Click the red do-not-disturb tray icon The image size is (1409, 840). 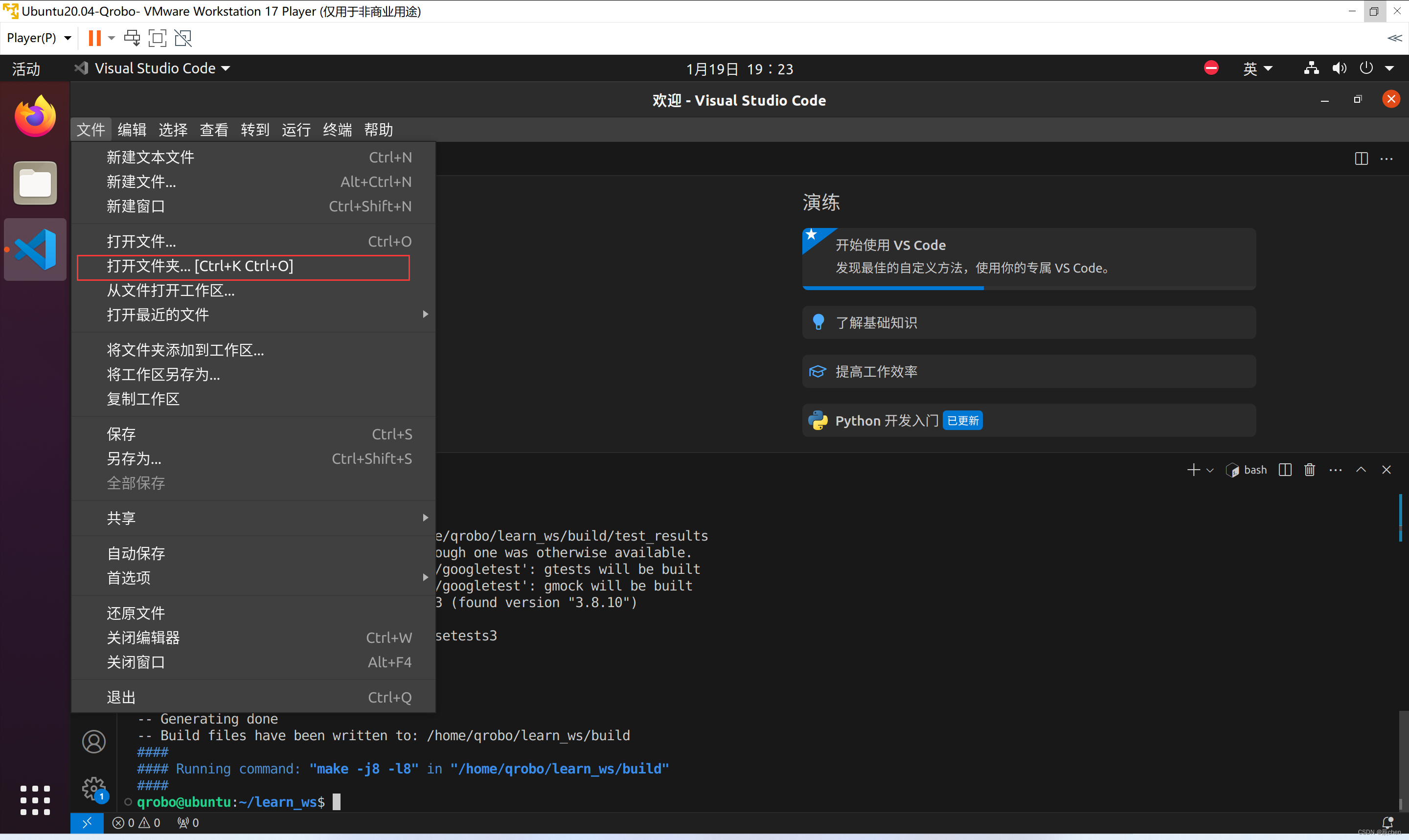pos(1211,68)
